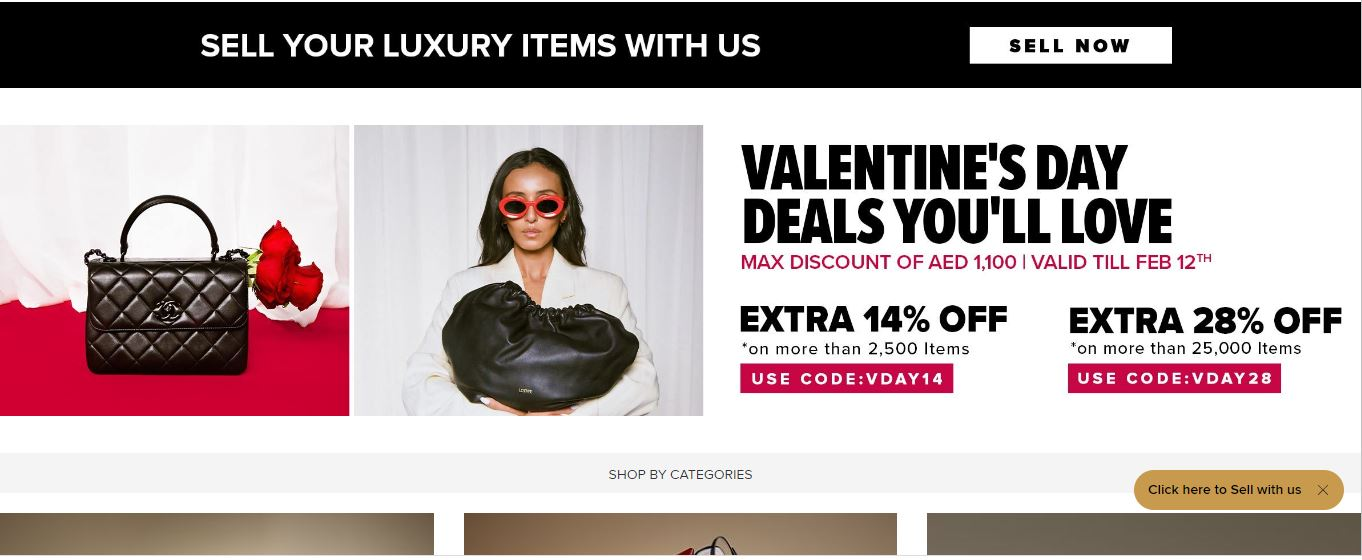
Task: Click the Valentine's Day Deals headline
Action: [956, 195]
